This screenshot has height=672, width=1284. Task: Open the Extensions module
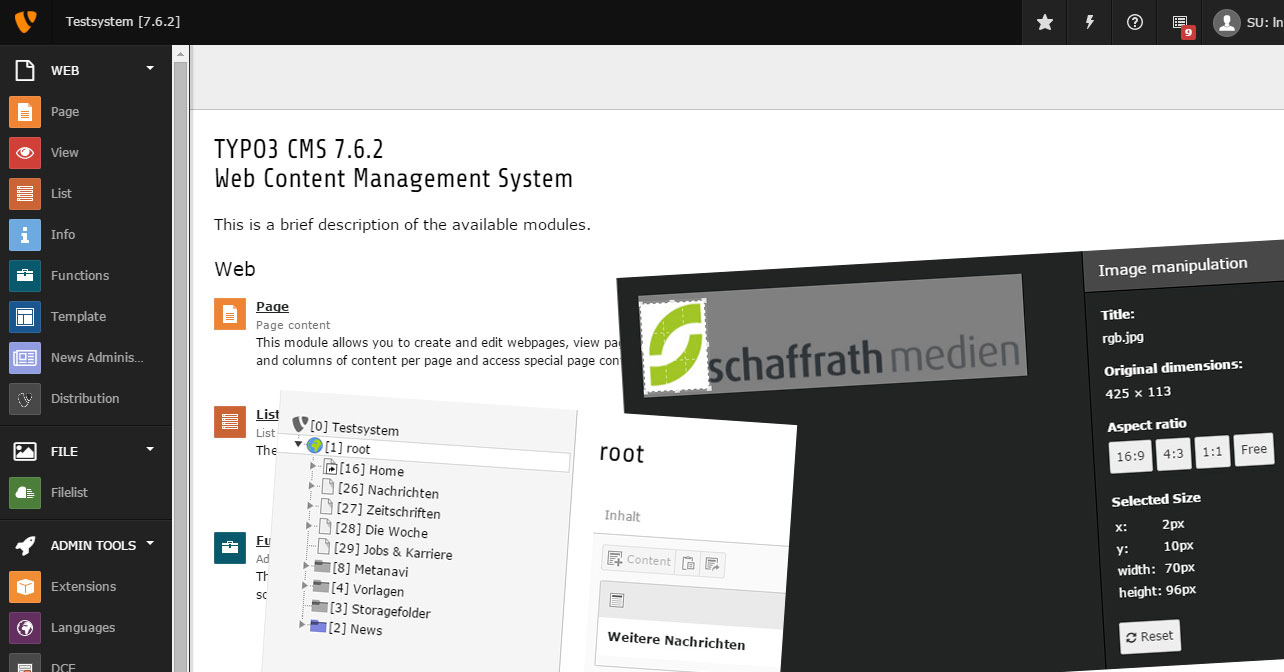tap(83, 587)
